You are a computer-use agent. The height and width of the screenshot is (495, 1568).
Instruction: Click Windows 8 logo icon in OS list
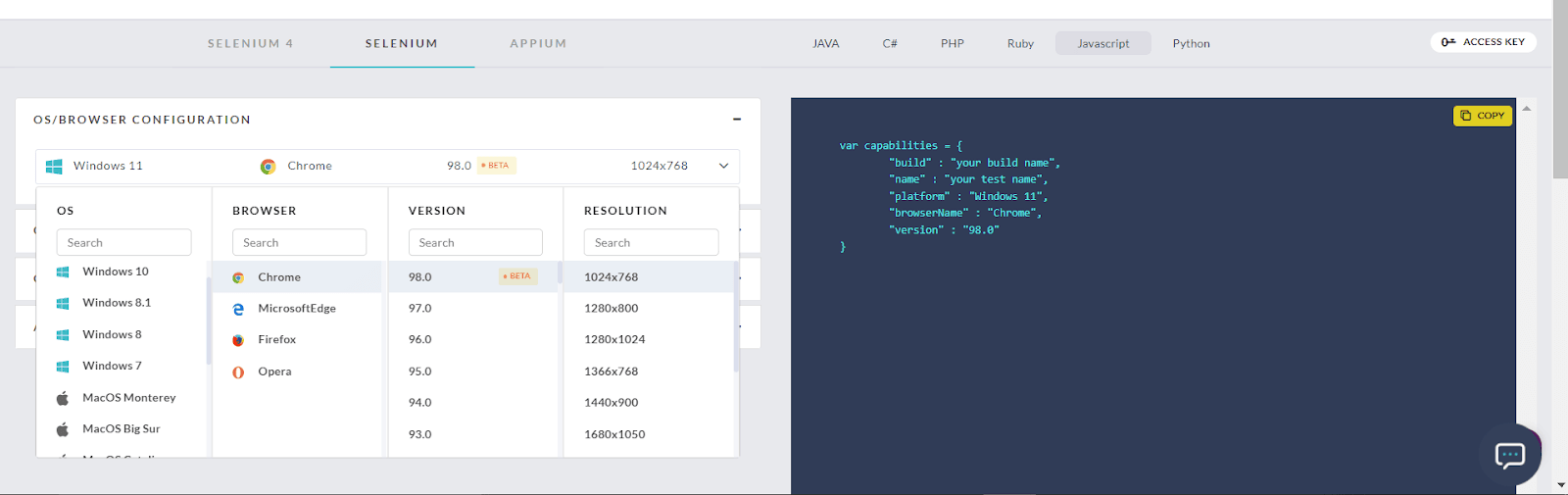tap(63, 335)
